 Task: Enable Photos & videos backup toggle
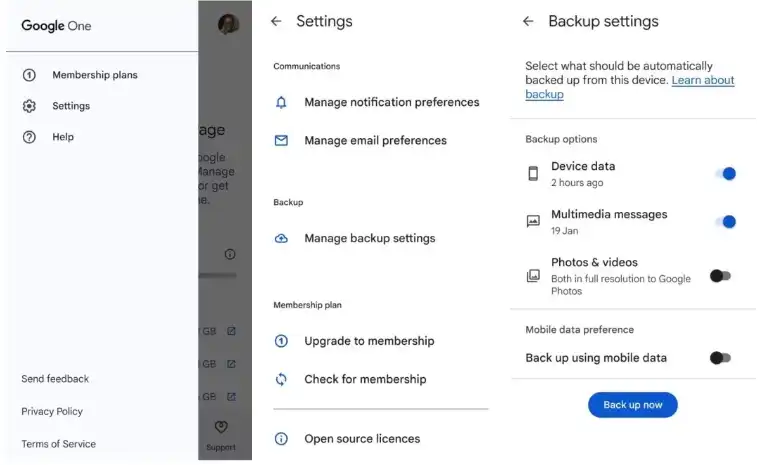point(720,276)
